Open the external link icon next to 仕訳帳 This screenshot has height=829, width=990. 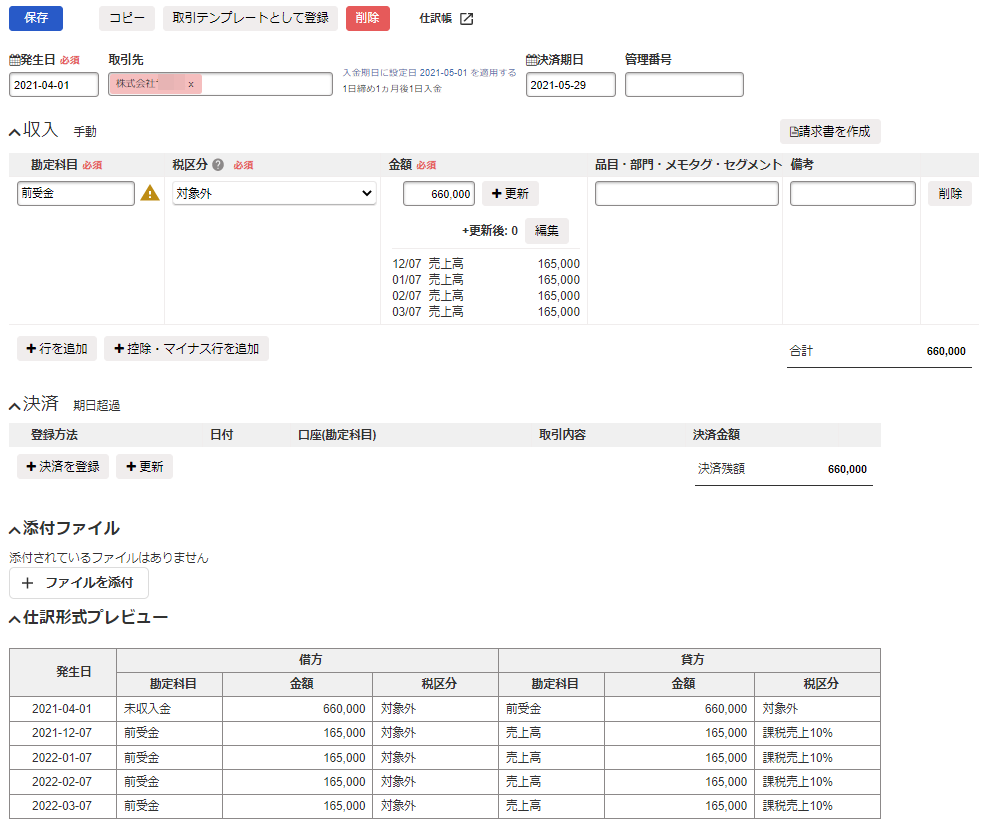467,18
